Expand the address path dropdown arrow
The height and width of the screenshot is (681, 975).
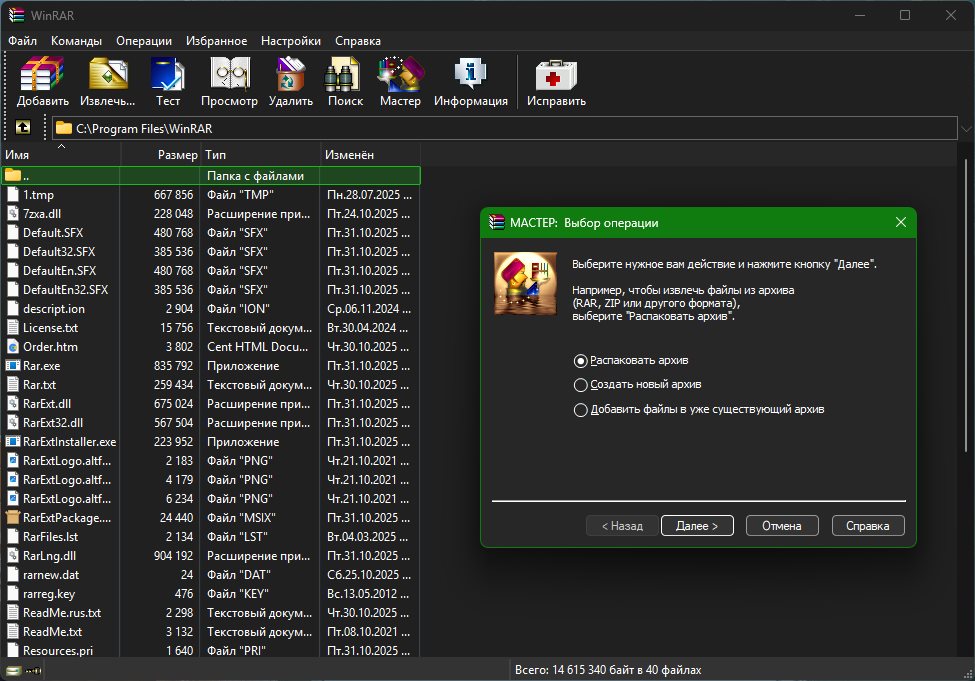[965, 129]
